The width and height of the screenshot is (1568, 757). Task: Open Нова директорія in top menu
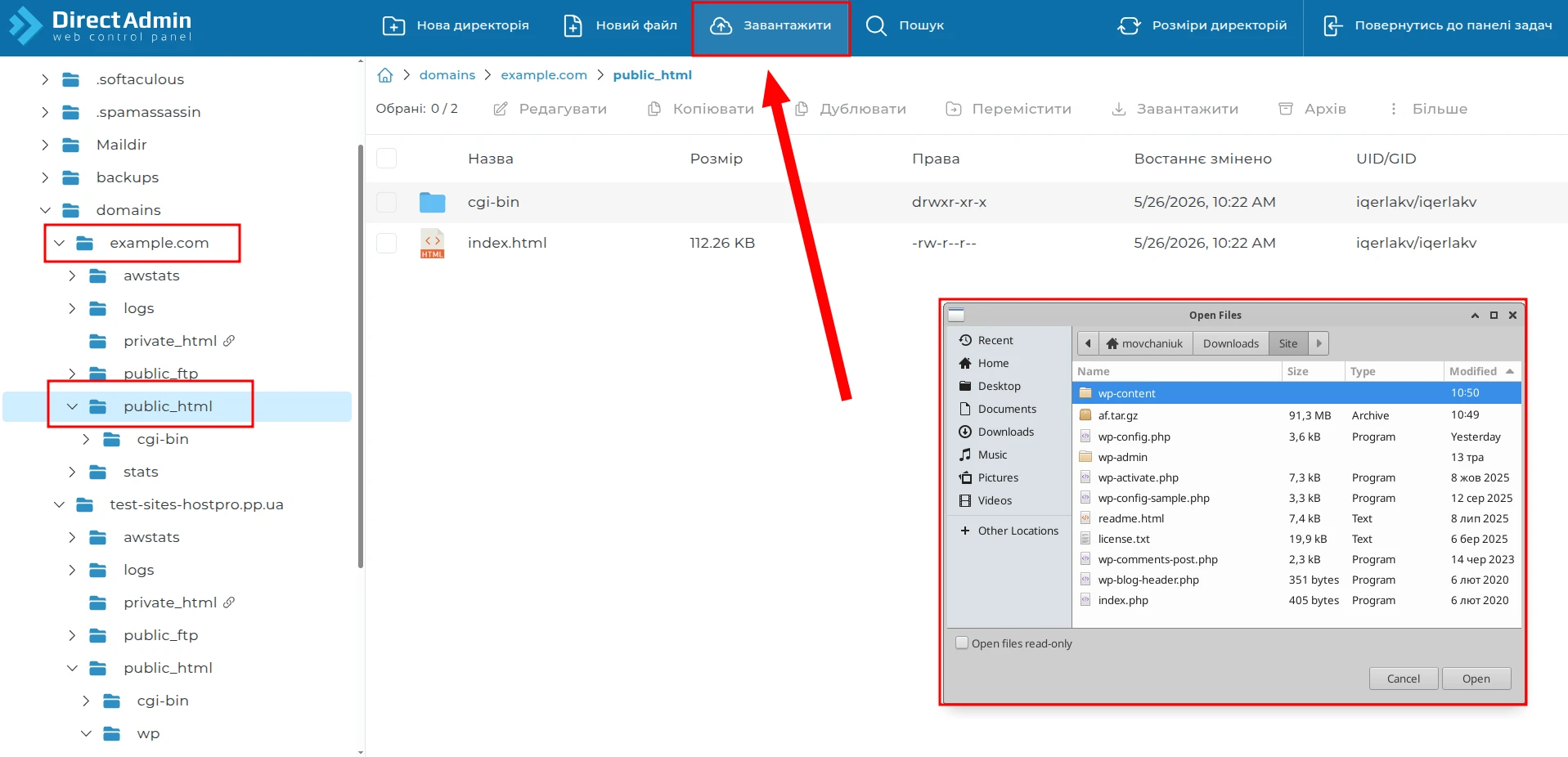[x=456, y=25]
